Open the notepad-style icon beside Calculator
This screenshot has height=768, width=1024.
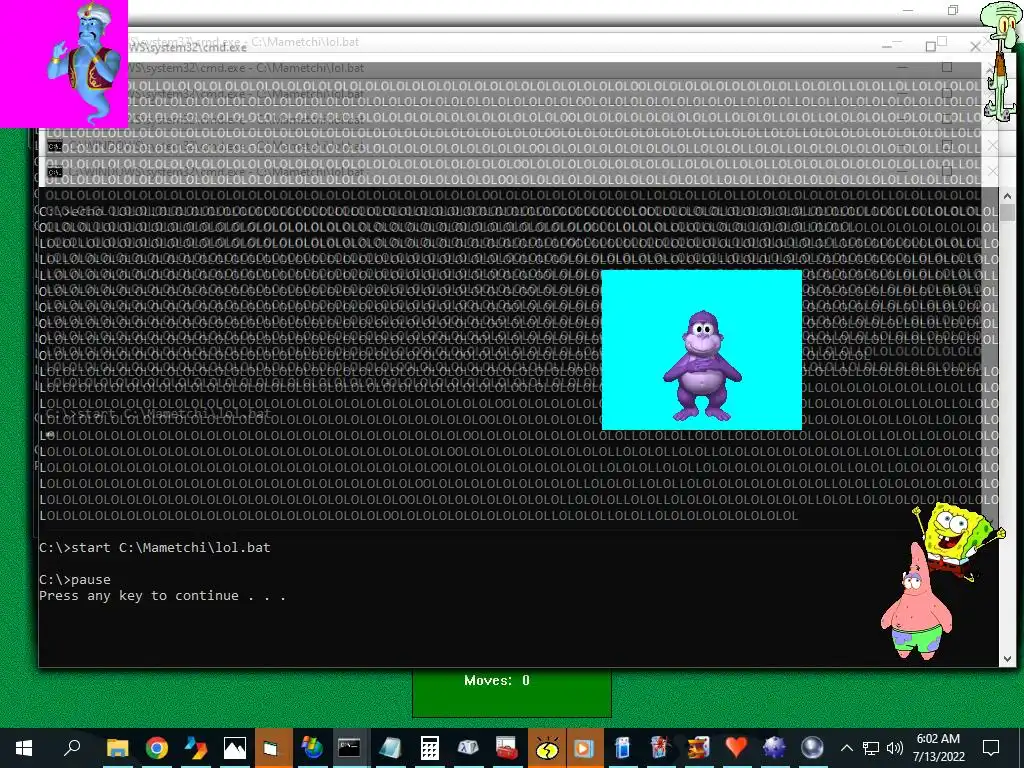click(x=390, y=748)
